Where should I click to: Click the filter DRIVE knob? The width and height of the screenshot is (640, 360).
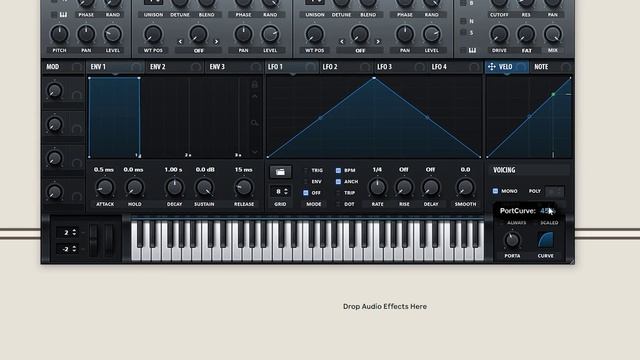tap(499, 34)
